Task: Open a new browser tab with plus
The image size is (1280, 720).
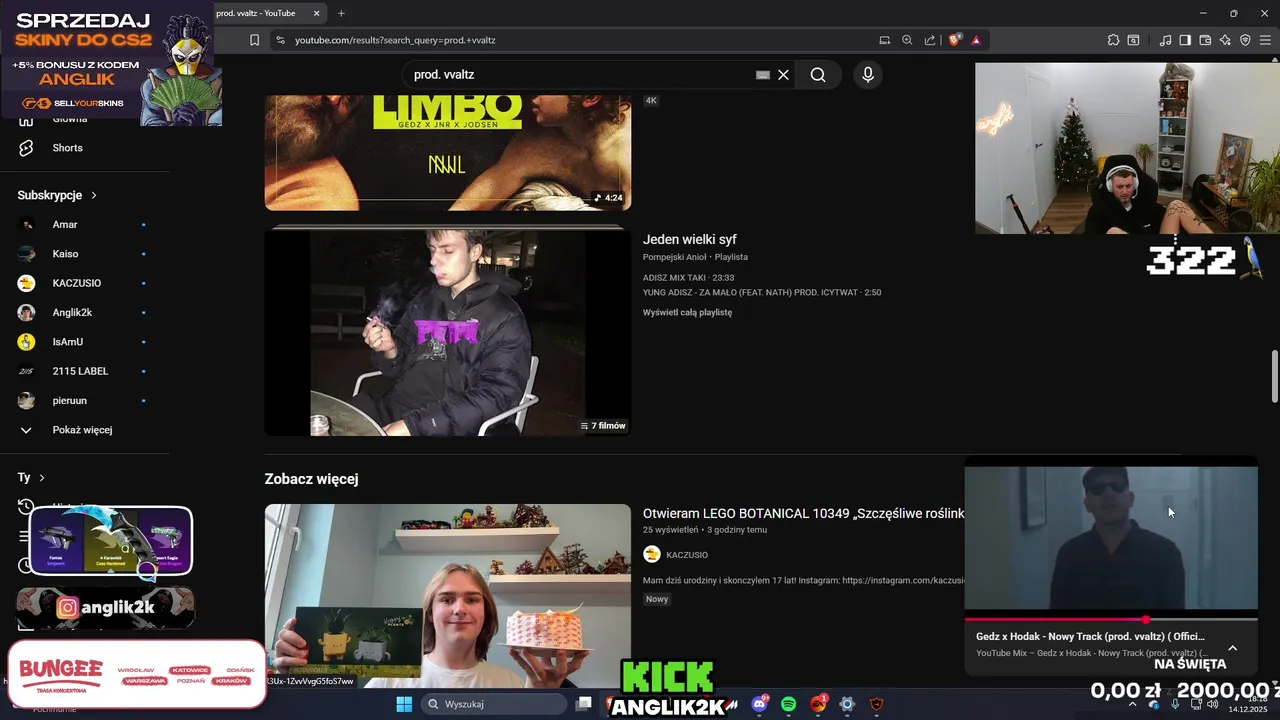Action: [341, 13]
